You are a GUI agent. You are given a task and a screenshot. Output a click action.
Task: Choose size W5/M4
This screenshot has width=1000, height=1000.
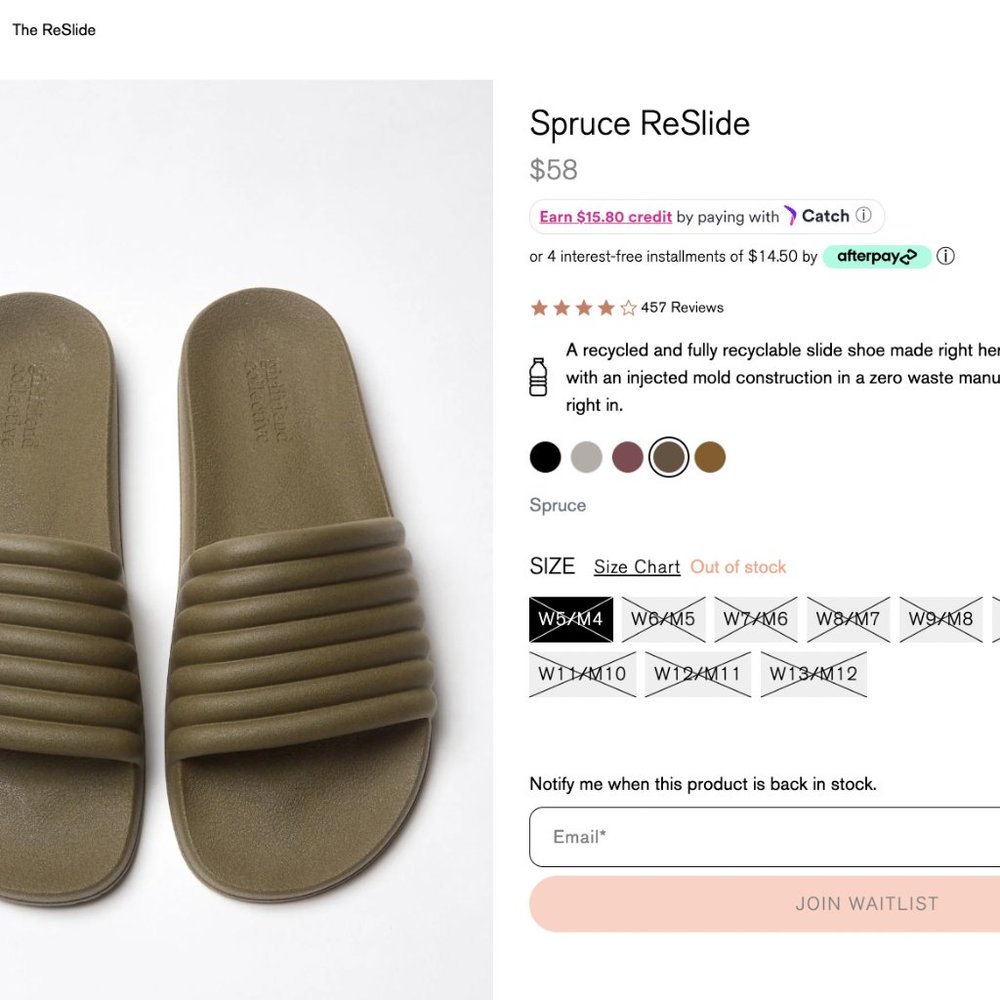(570, 619)
